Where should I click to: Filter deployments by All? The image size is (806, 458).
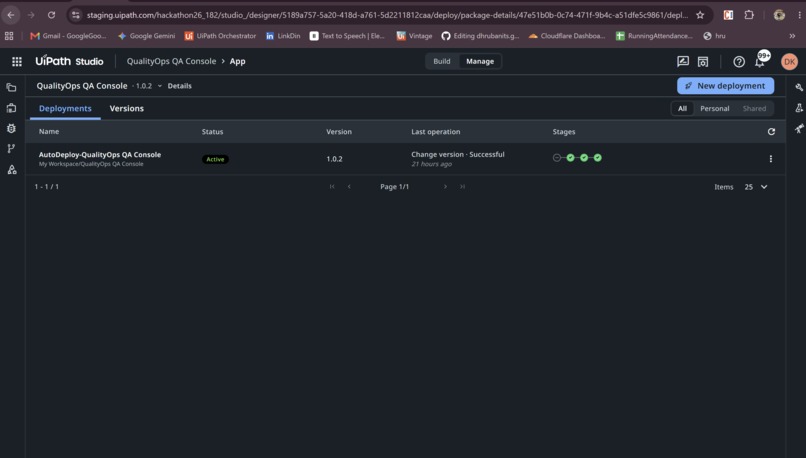pyautogui.click(x=682, y=108)
